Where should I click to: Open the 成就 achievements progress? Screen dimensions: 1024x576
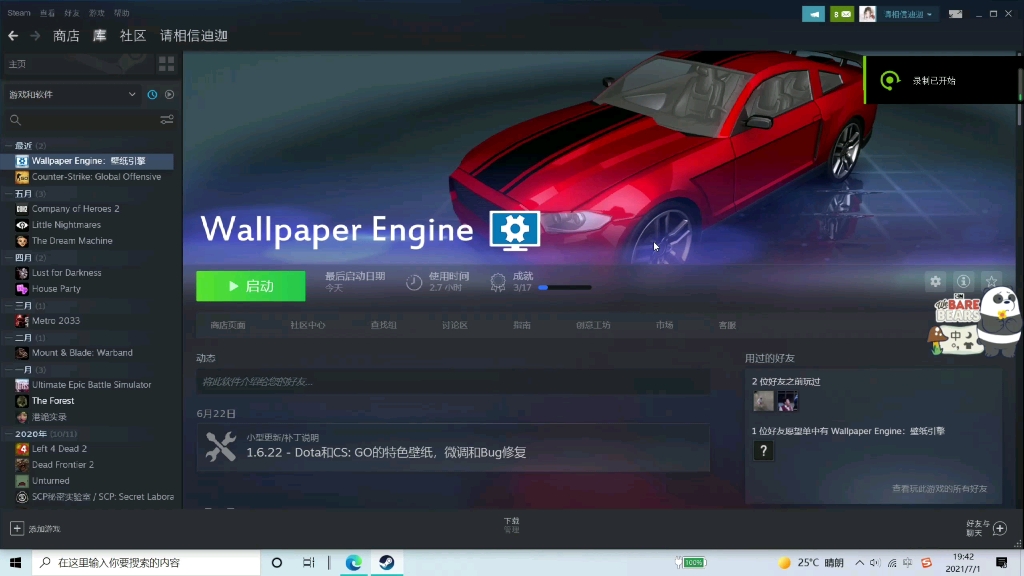pos(541,282)
